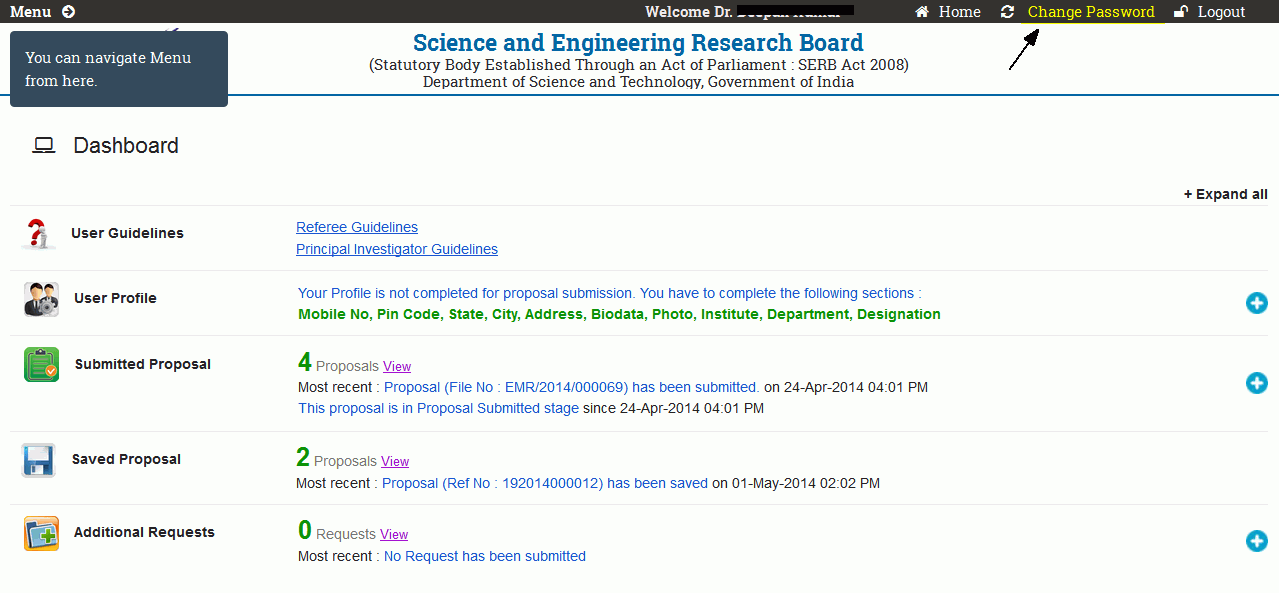The image size is (1279, 593).
Task: Click the User Guidelines question mark icon
Action: (x=38, y=234)
